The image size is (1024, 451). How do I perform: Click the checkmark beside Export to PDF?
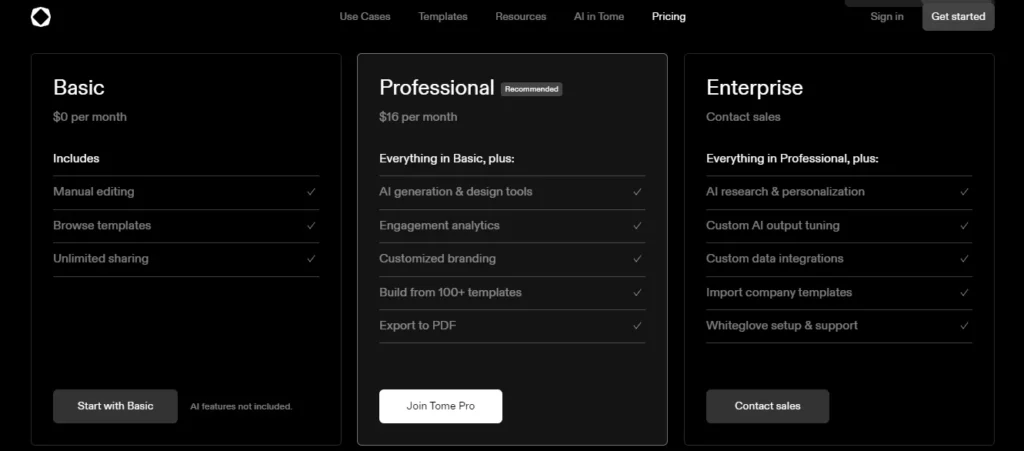637,325
